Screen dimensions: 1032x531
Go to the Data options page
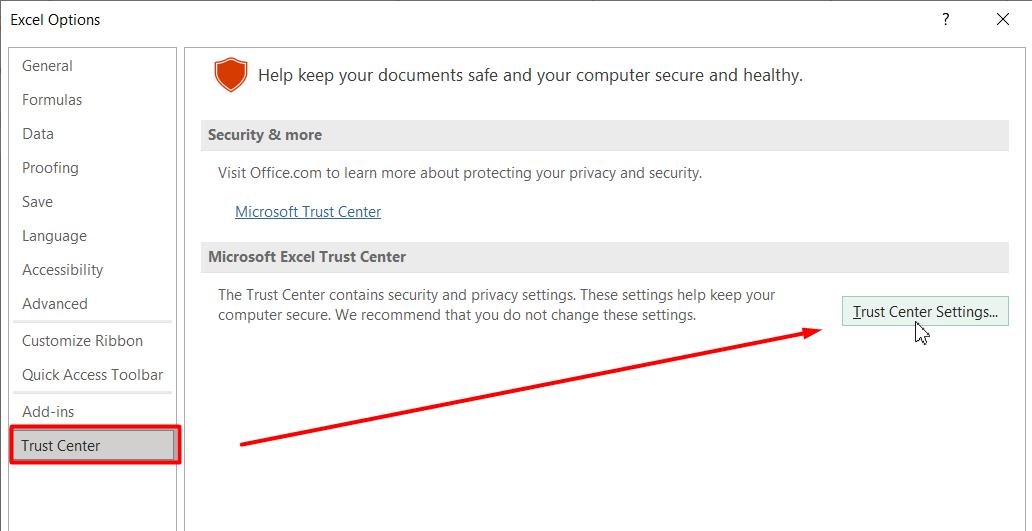tap(38, 134)
